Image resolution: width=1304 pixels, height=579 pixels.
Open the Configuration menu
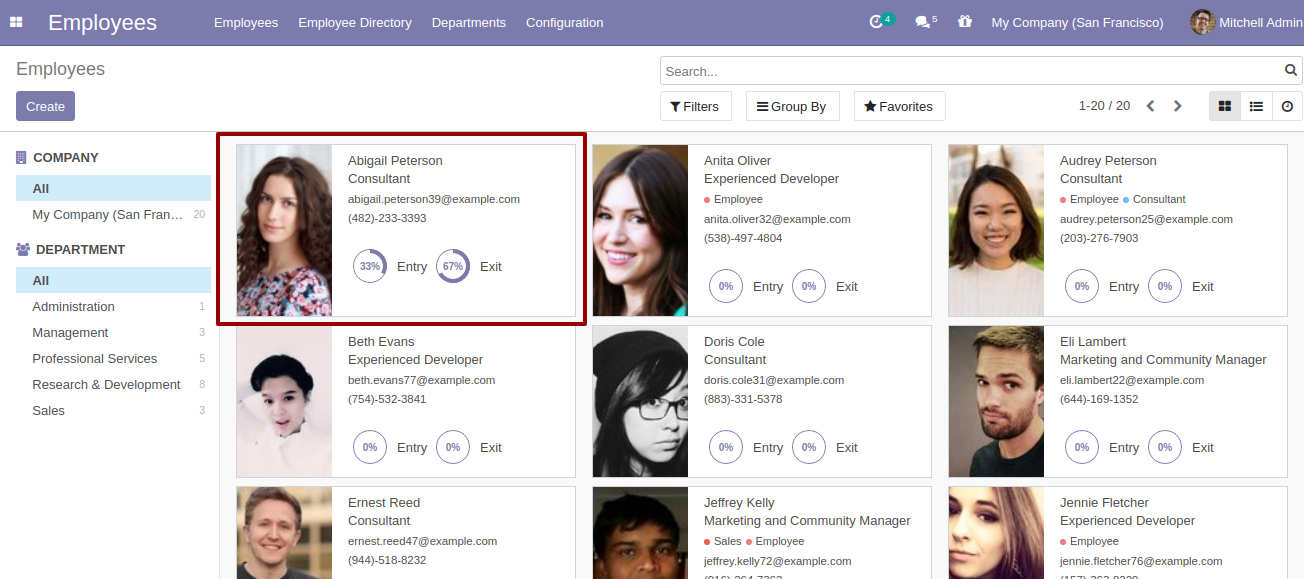(x=565, y=22)
